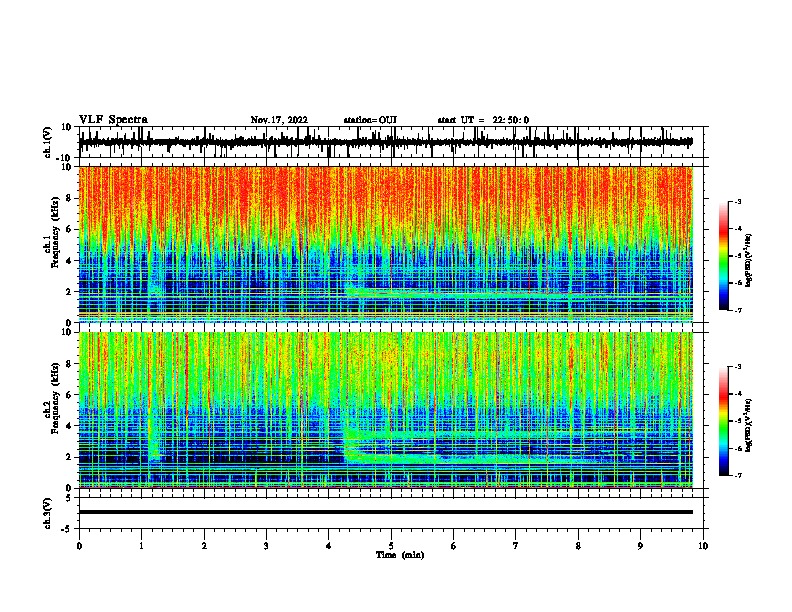The width and height of the screenshot is (792, 612).
Task: Click the ch.1 waveform trace panel
Action: click(391, 142)
